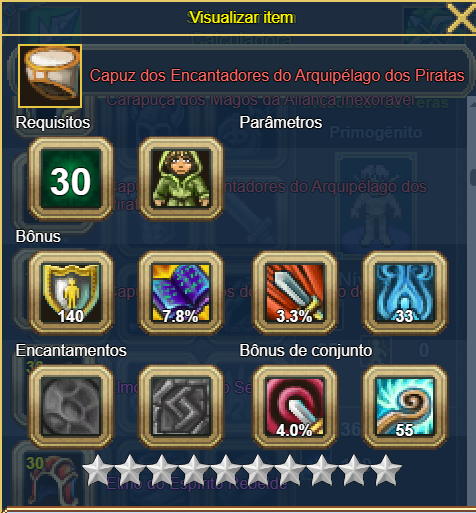Click the Bônus de conjunto heading
The height and width of the screenshot is (513, 476).
point(306,350)
